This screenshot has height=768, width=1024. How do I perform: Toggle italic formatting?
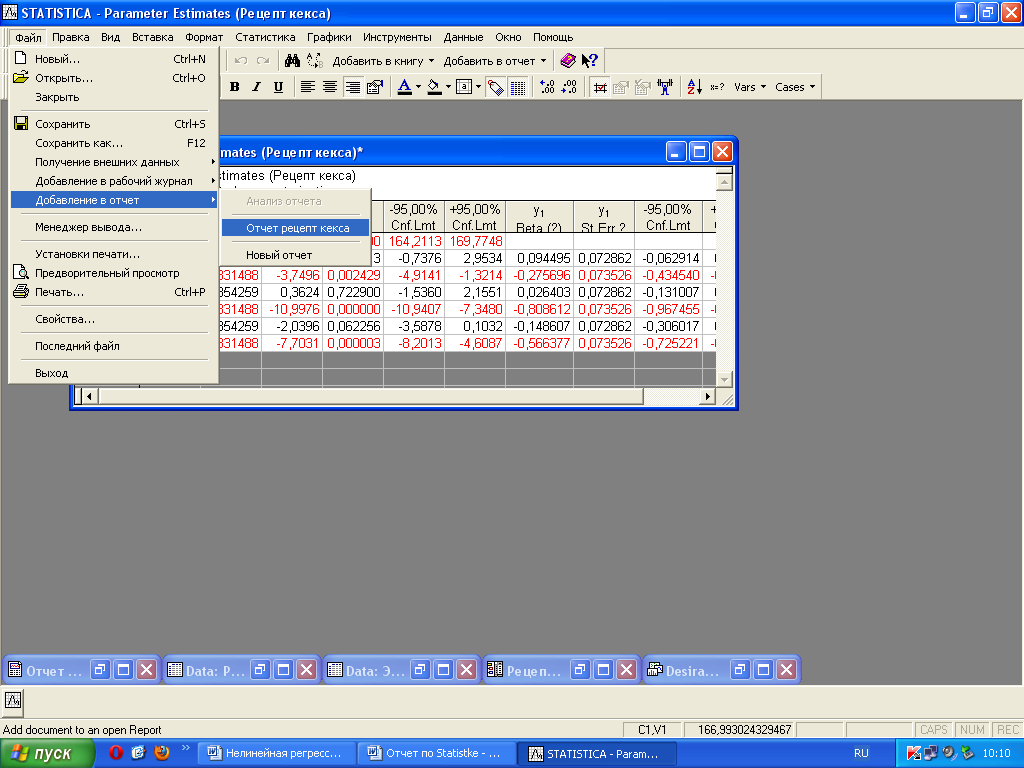tap(257, 87)
